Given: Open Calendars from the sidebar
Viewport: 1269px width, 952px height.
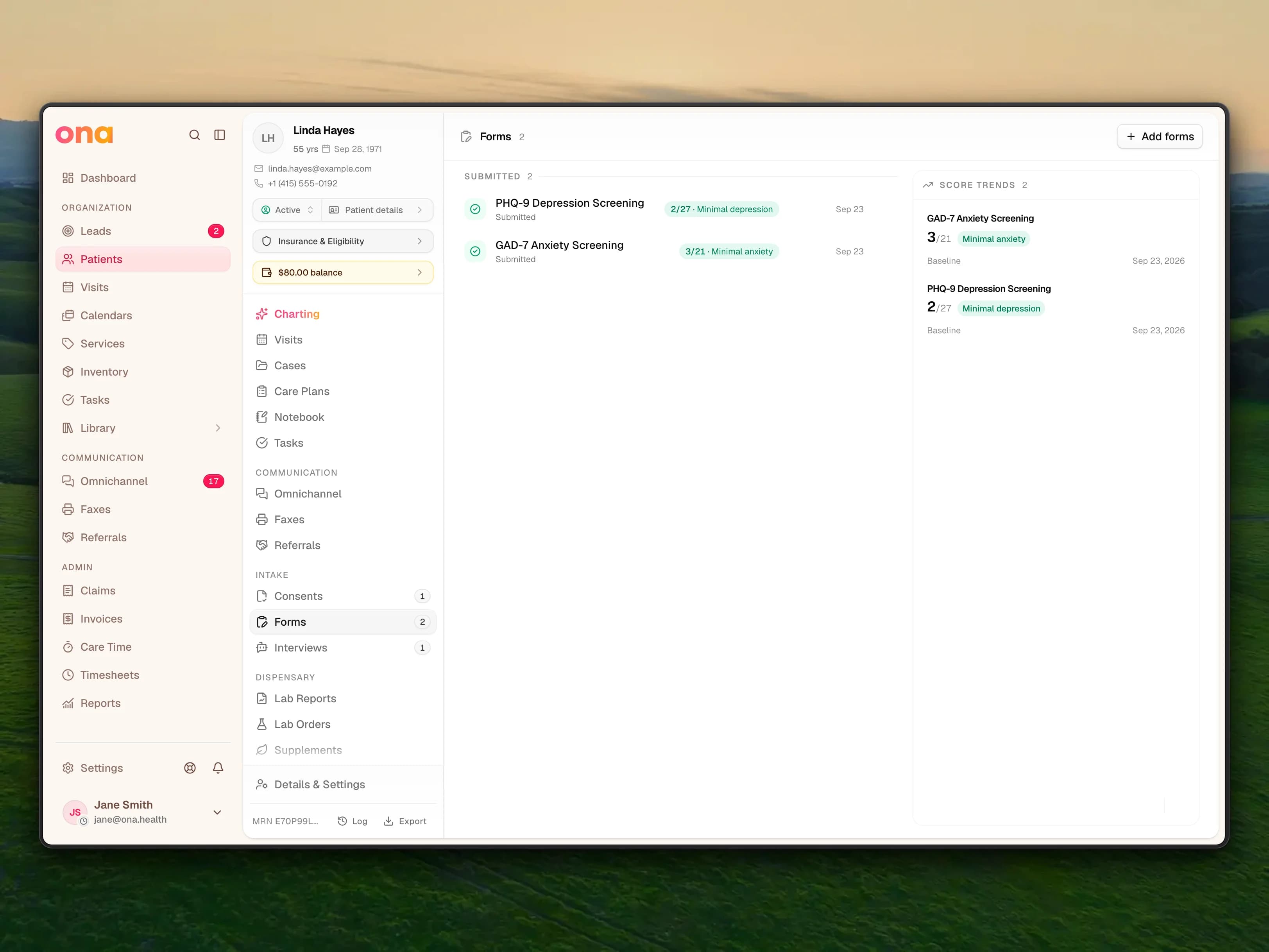Looking at the screenshot, I should (x=143, y=315).
